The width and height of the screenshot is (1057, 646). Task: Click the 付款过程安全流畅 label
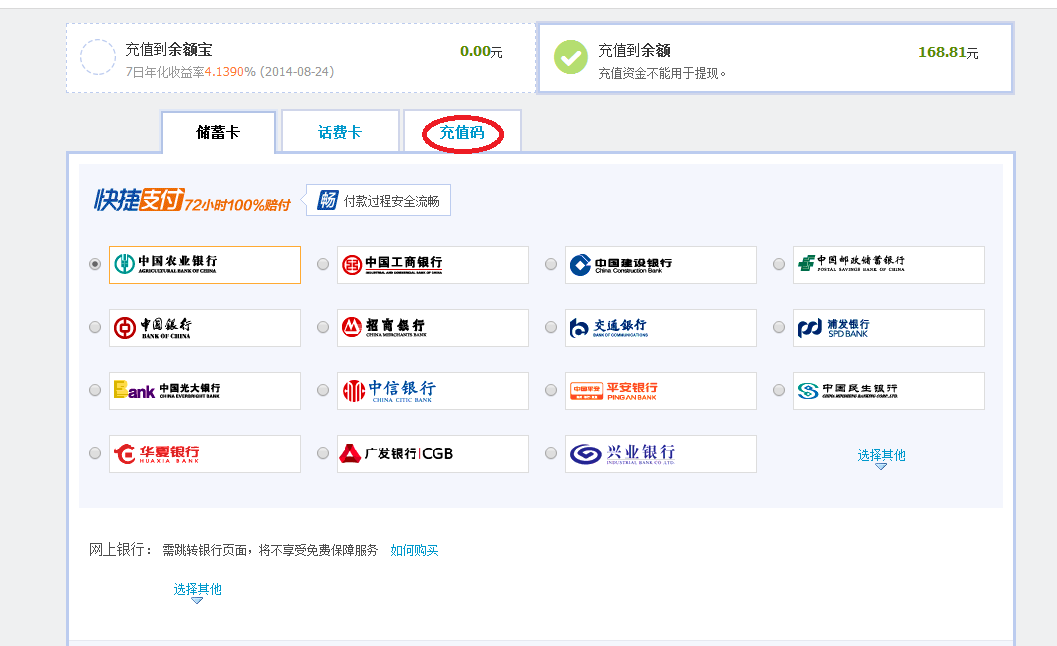coord(391,201)
